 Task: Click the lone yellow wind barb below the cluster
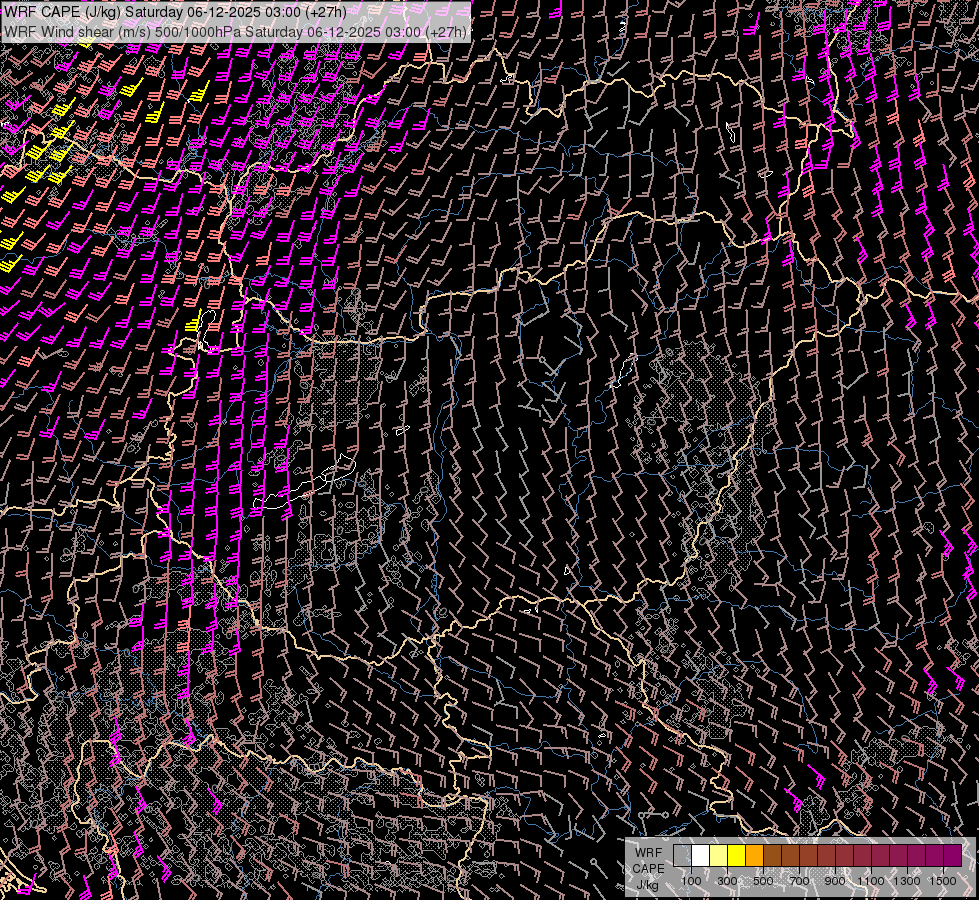196,322
